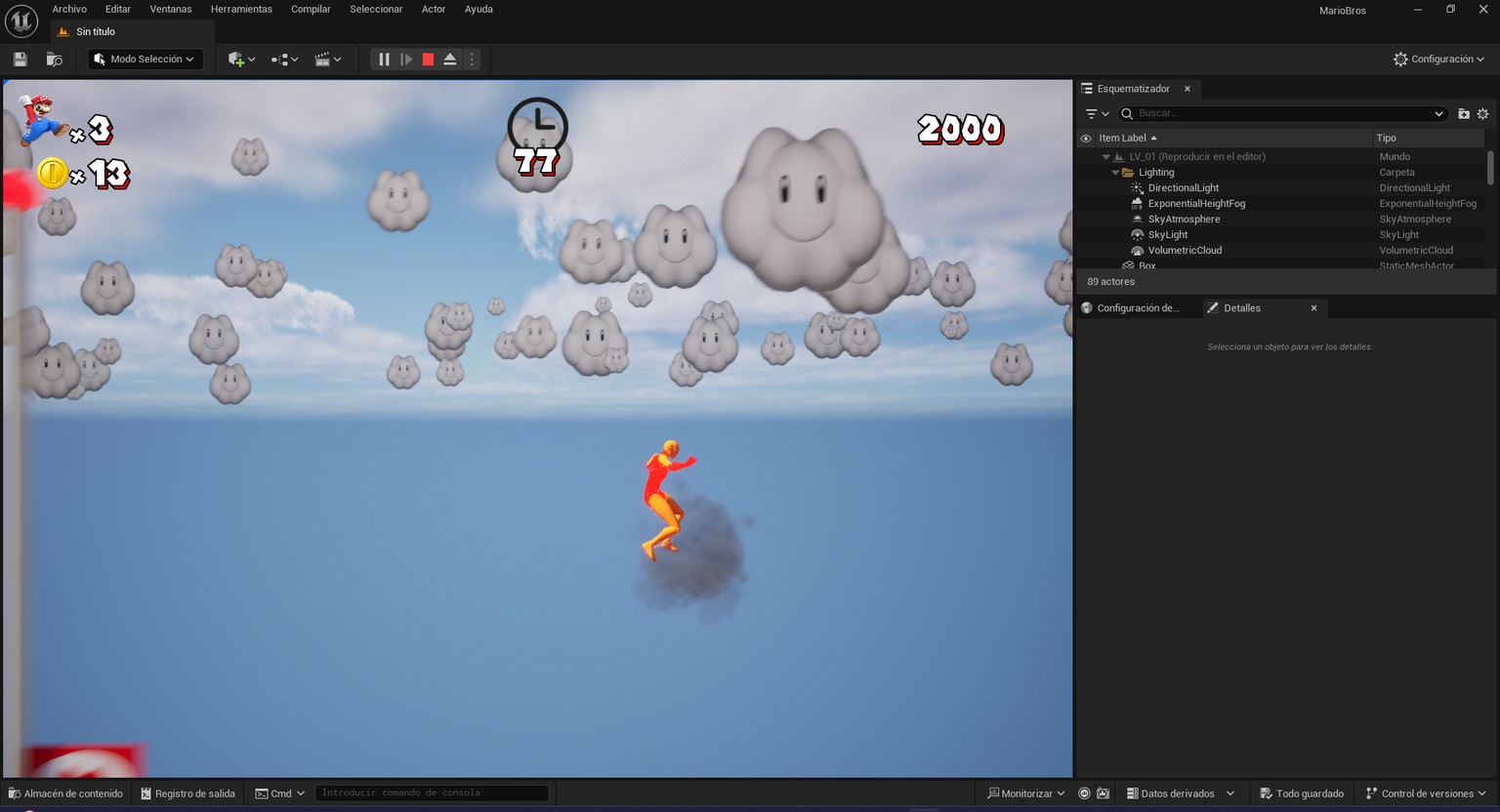Image resolution: width=1500 pixels, height=812 pixels.
Task: Collapse the Lighting folder arrow
Action: click(x=1115, y=173)
